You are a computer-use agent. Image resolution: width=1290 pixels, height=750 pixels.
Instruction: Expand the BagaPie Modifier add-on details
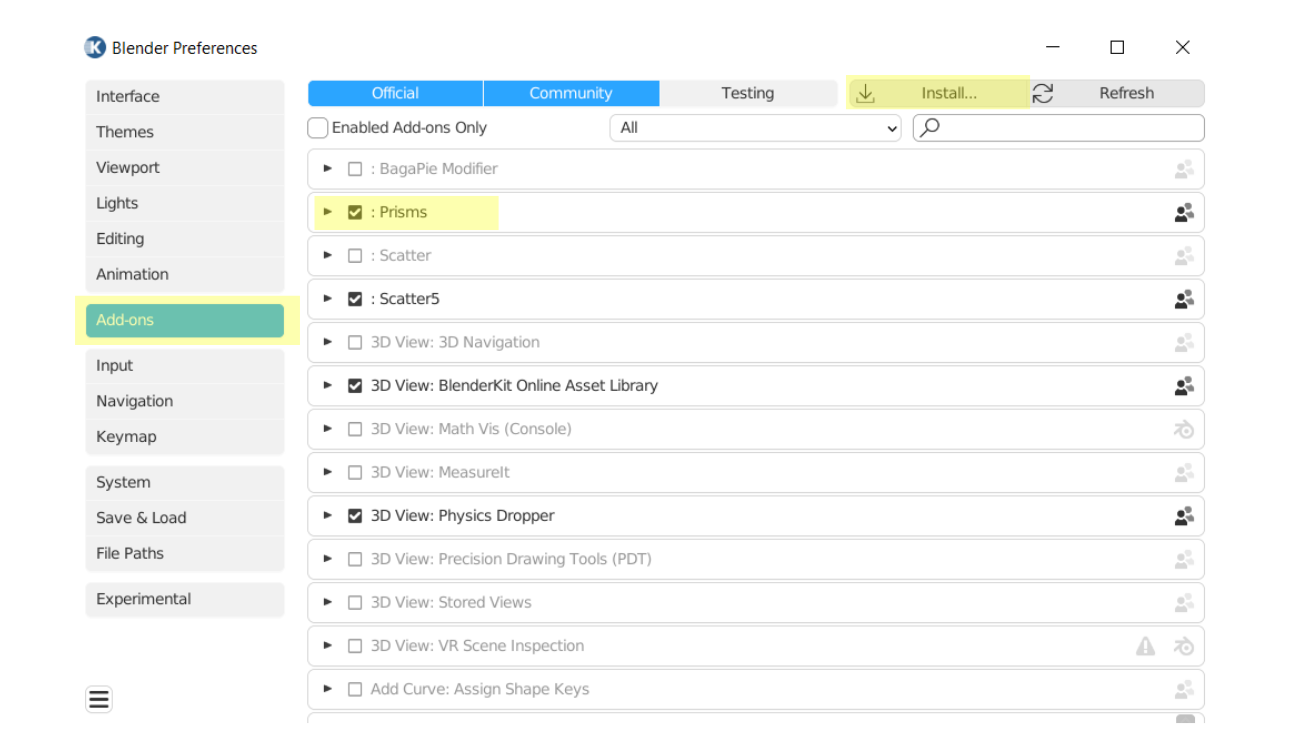[x=327, y=169]
